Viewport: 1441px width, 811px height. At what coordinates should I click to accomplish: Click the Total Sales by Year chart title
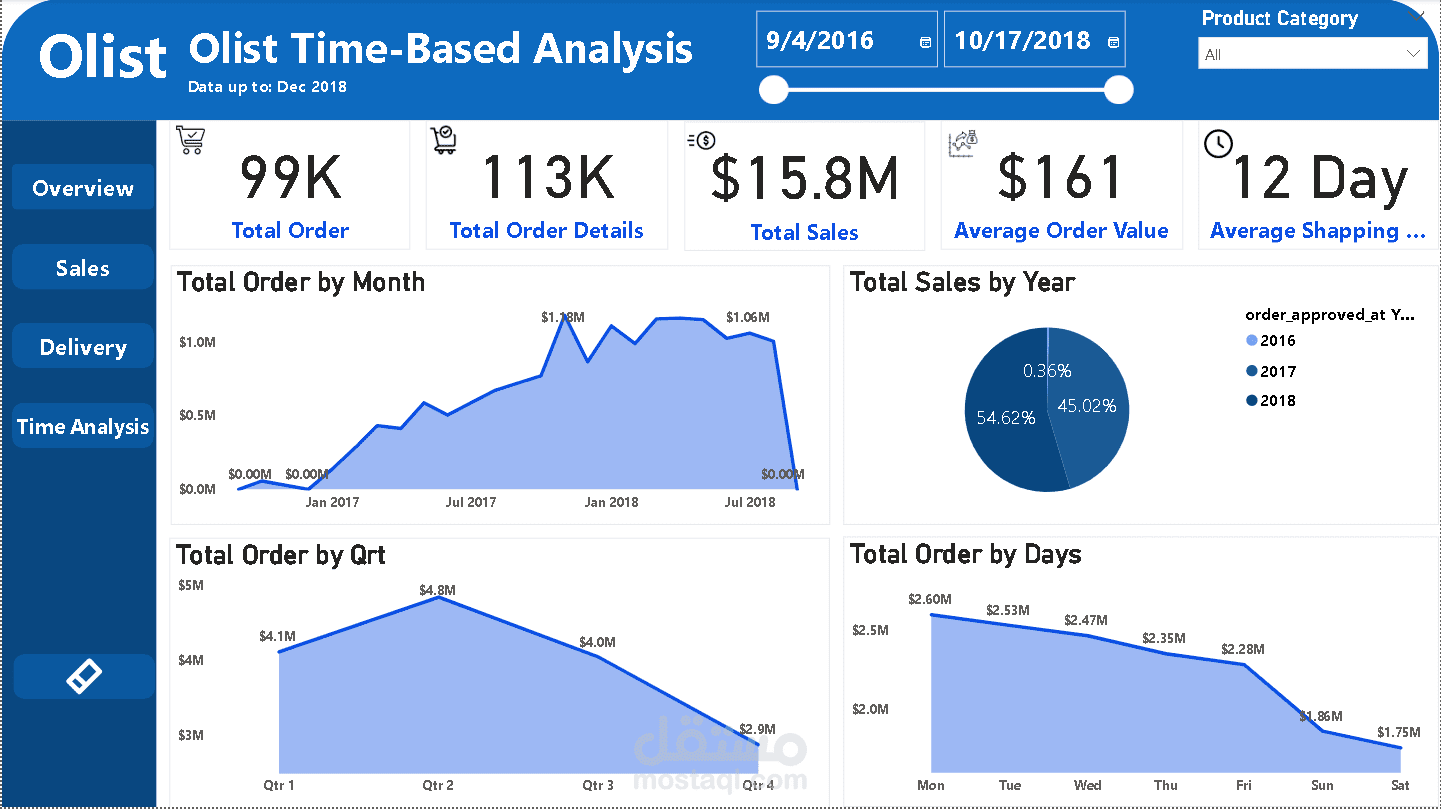(x=962, y=283)
